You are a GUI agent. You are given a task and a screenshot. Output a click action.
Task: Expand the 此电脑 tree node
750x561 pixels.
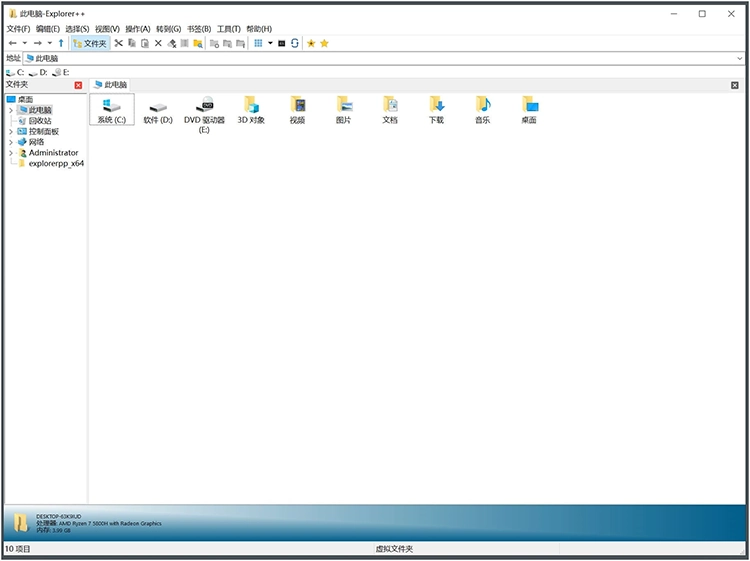tap(11, 110)
